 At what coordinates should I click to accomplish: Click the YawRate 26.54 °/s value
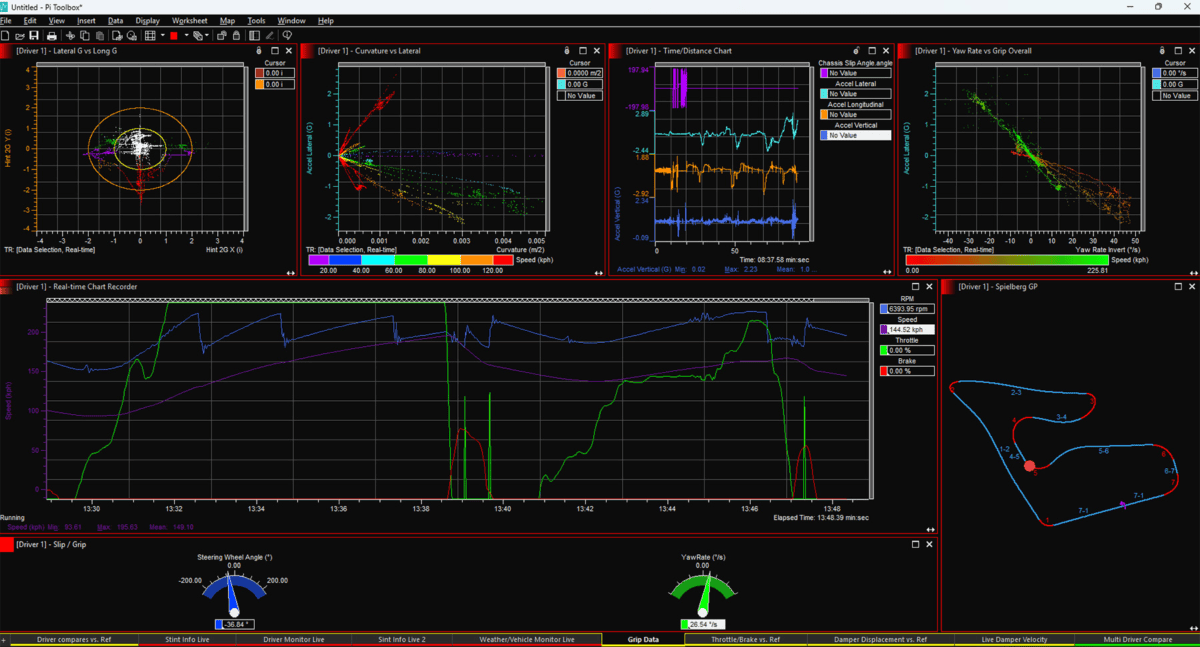click(701, 625)
